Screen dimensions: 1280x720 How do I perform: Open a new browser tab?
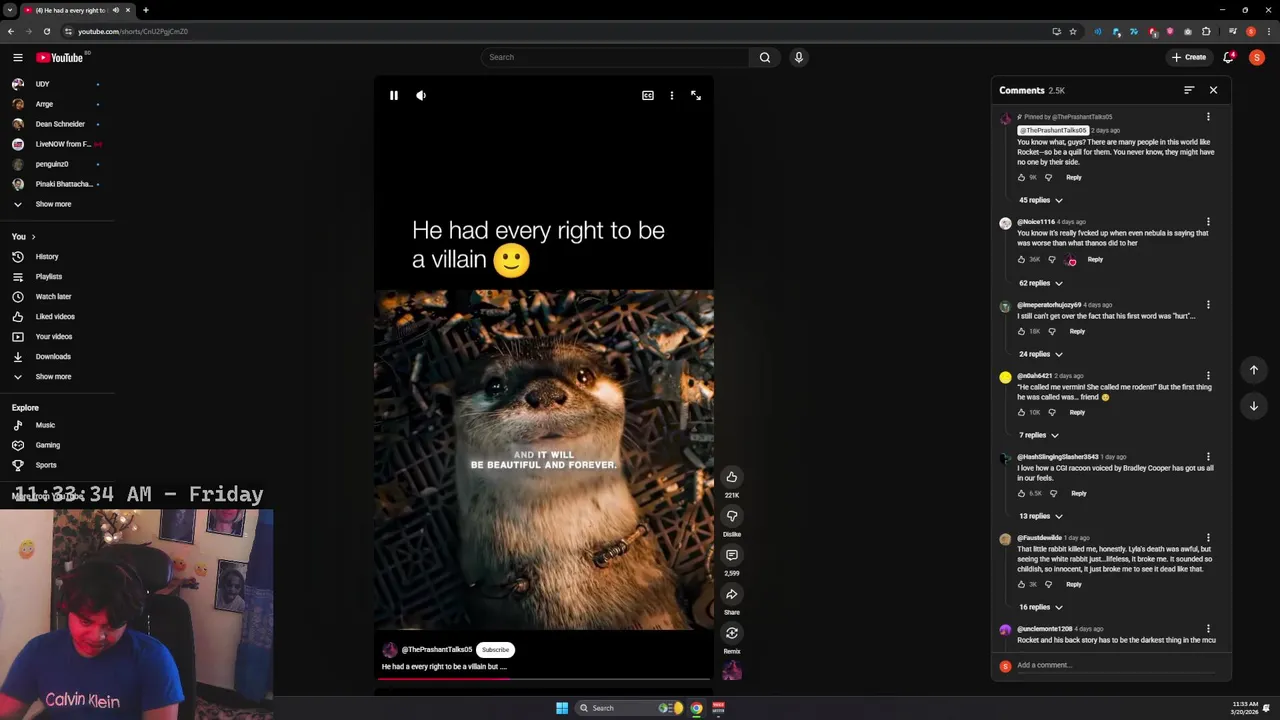[x=145, y=10]
